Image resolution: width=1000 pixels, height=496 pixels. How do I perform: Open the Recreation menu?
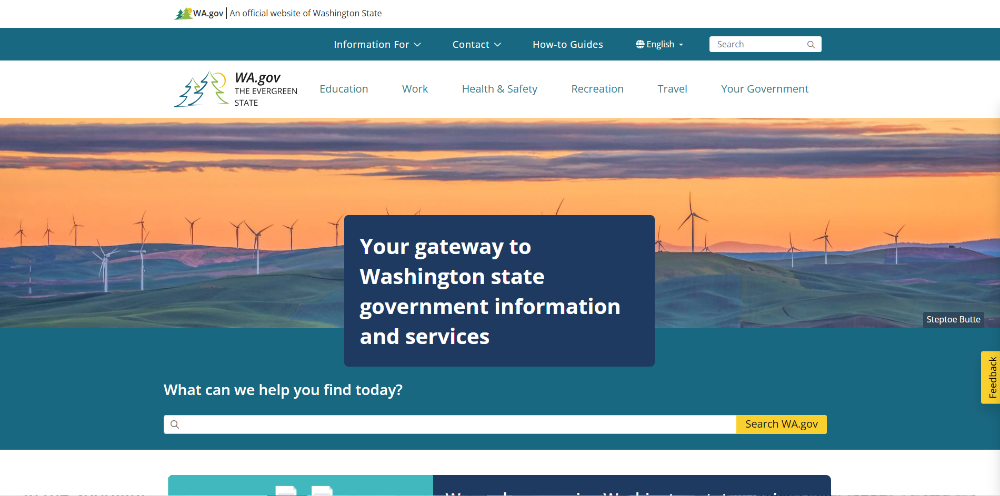pyautogui.click(x=597, y=89)
